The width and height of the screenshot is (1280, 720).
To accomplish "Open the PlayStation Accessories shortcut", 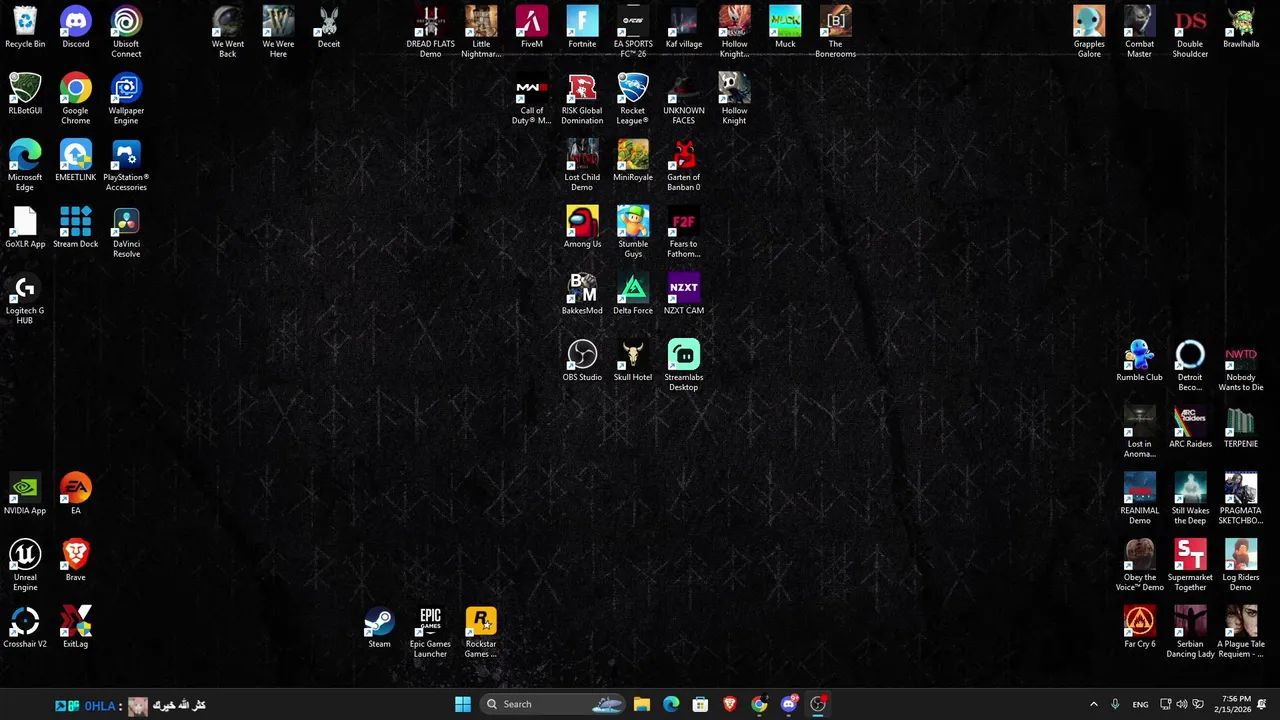I will 126,166.
